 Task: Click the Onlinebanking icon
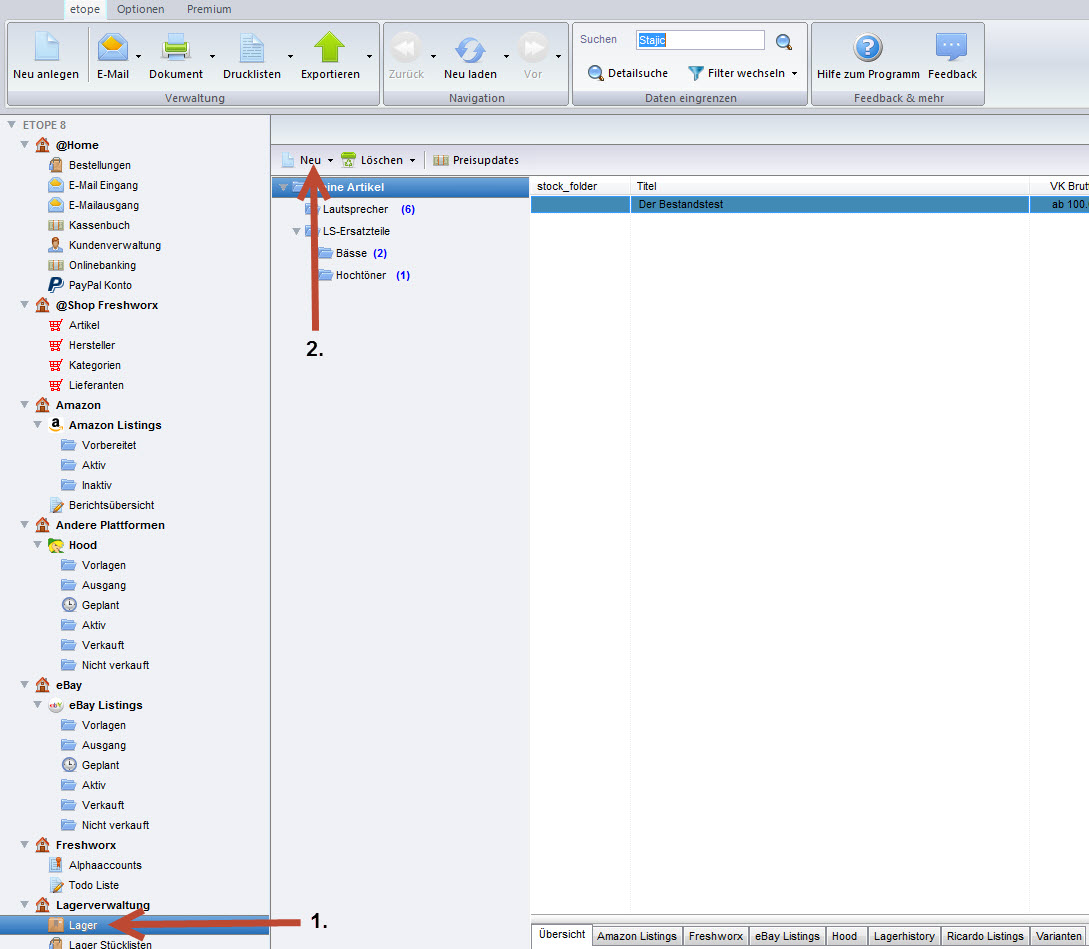(x=56, y=265)
